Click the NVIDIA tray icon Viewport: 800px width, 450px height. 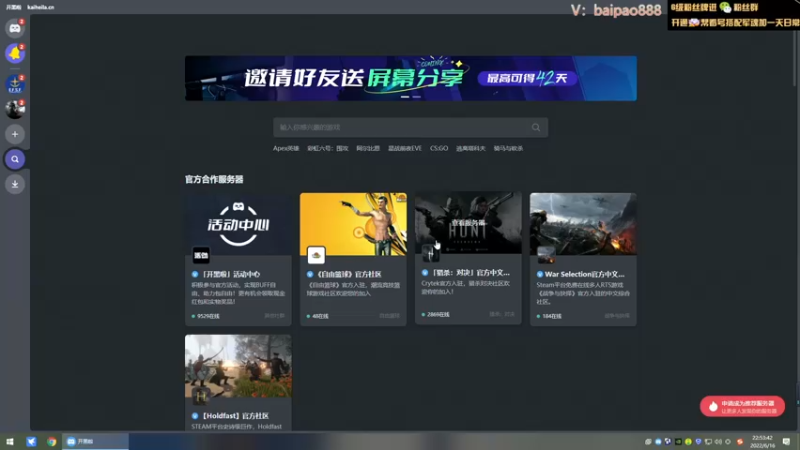(x=679, y=442)
